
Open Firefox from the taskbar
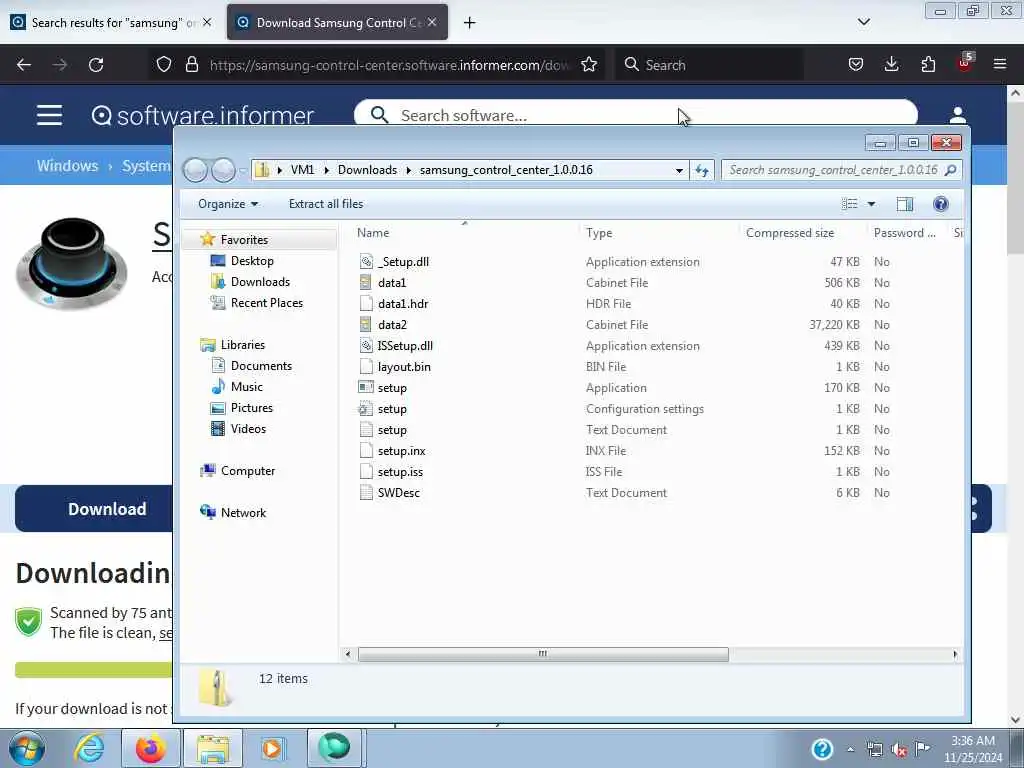coord(150,748)
